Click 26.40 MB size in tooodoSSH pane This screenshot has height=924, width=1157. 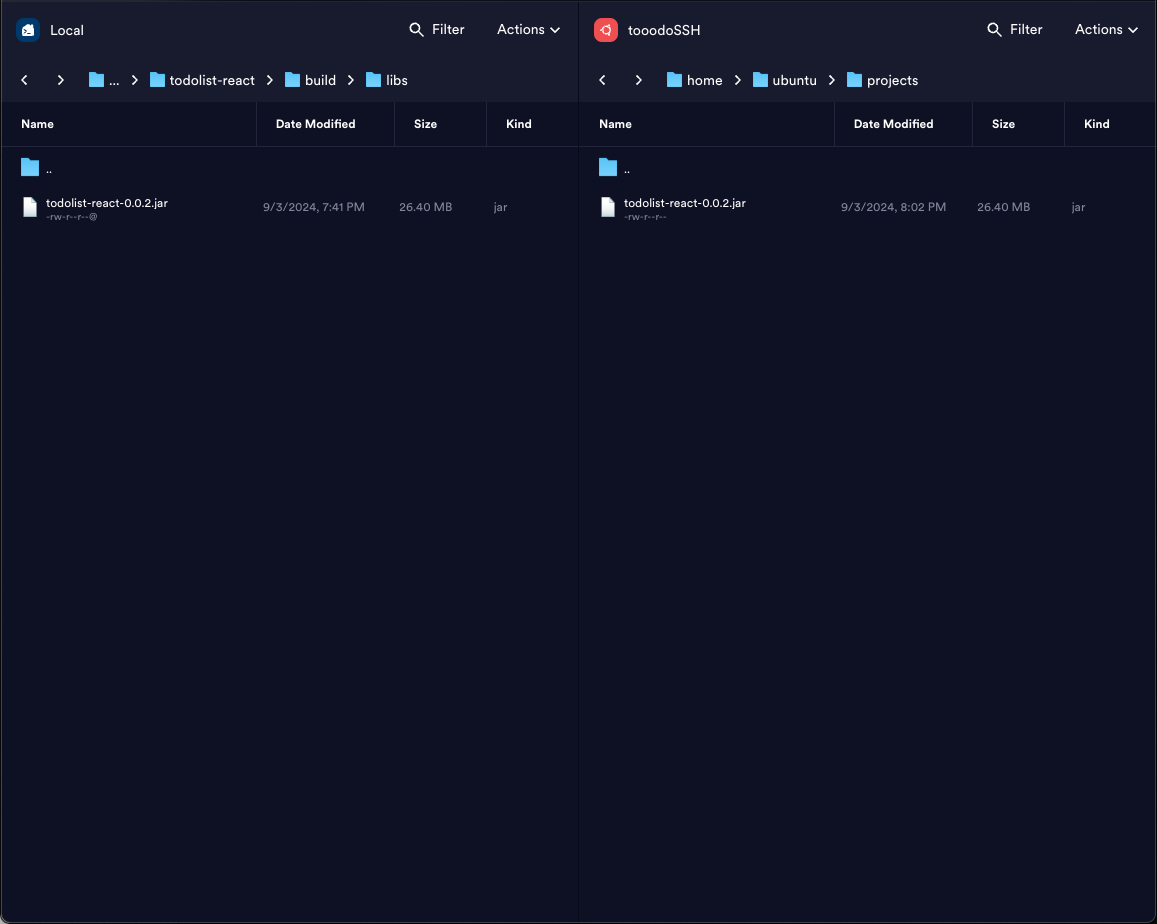click(1003, 207)
